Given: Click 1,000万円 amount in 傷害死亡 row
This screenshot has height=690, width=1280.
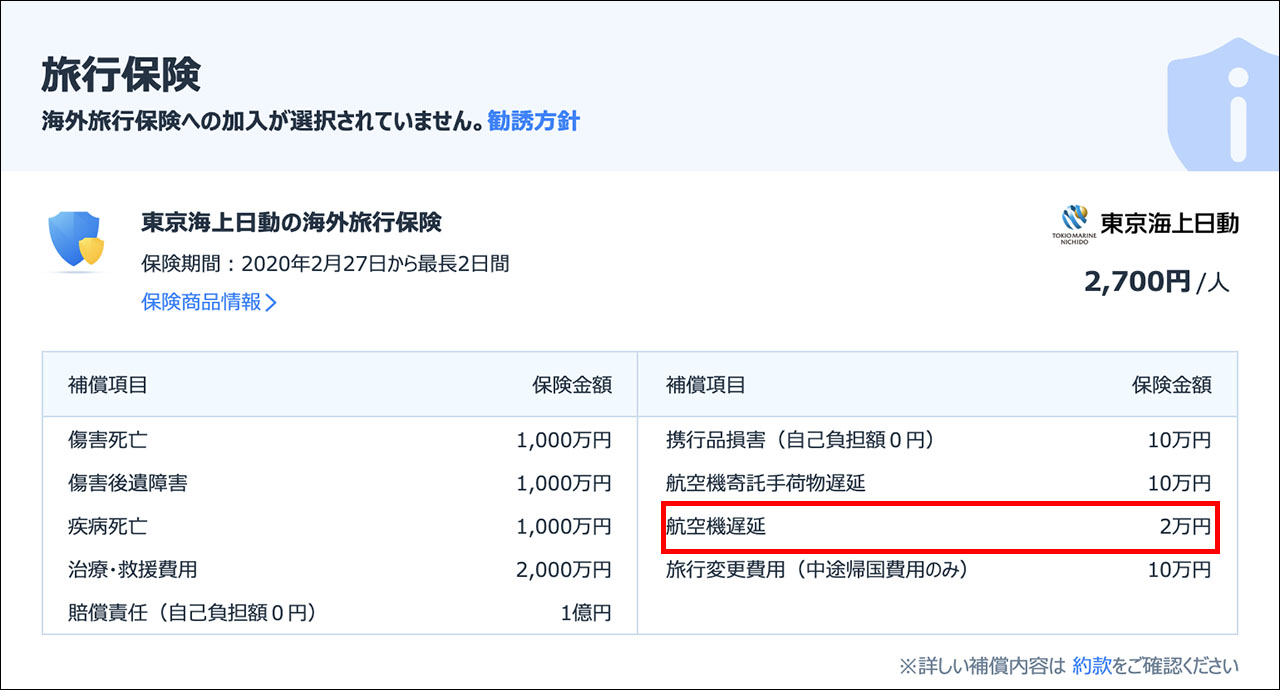Looking at the screenshot, I should tap(564, 440).
